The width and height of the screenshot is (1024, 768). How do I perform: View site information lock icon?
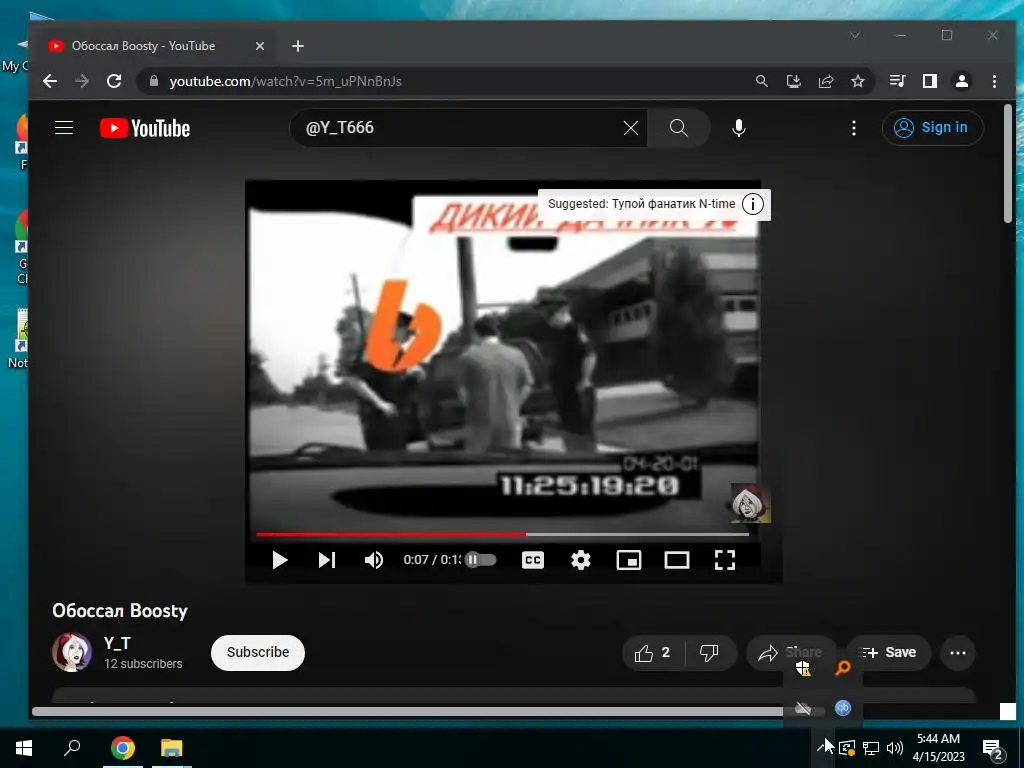point(154,81)
